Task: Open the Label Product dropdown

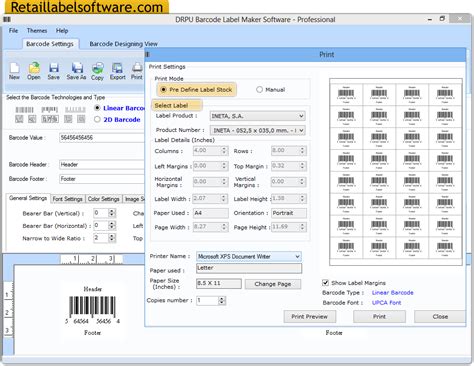Action: 257,116
